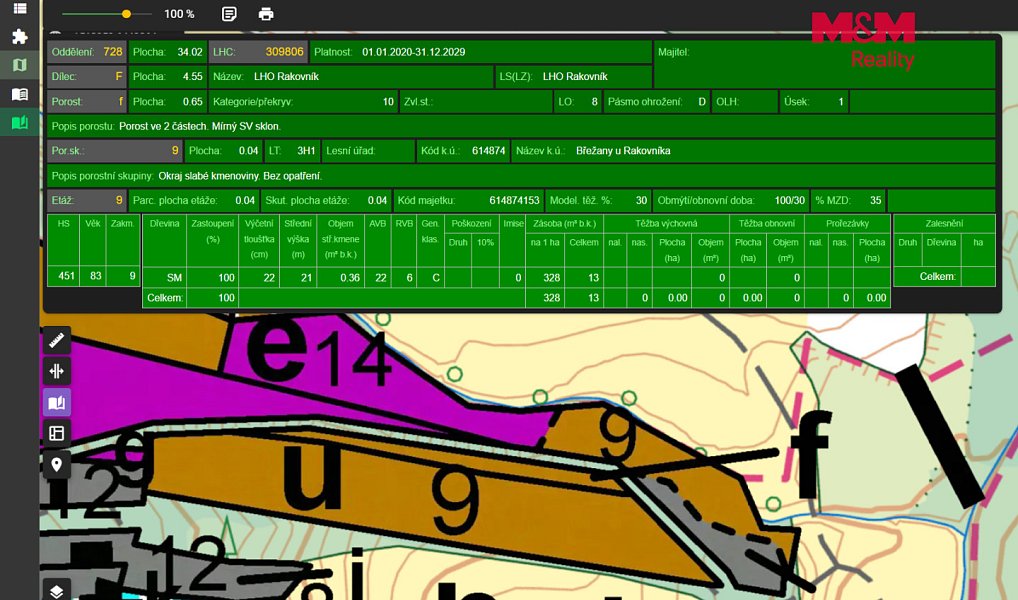Open the map layers icon
1018x600 pixels.
click(x=56, y=590)
